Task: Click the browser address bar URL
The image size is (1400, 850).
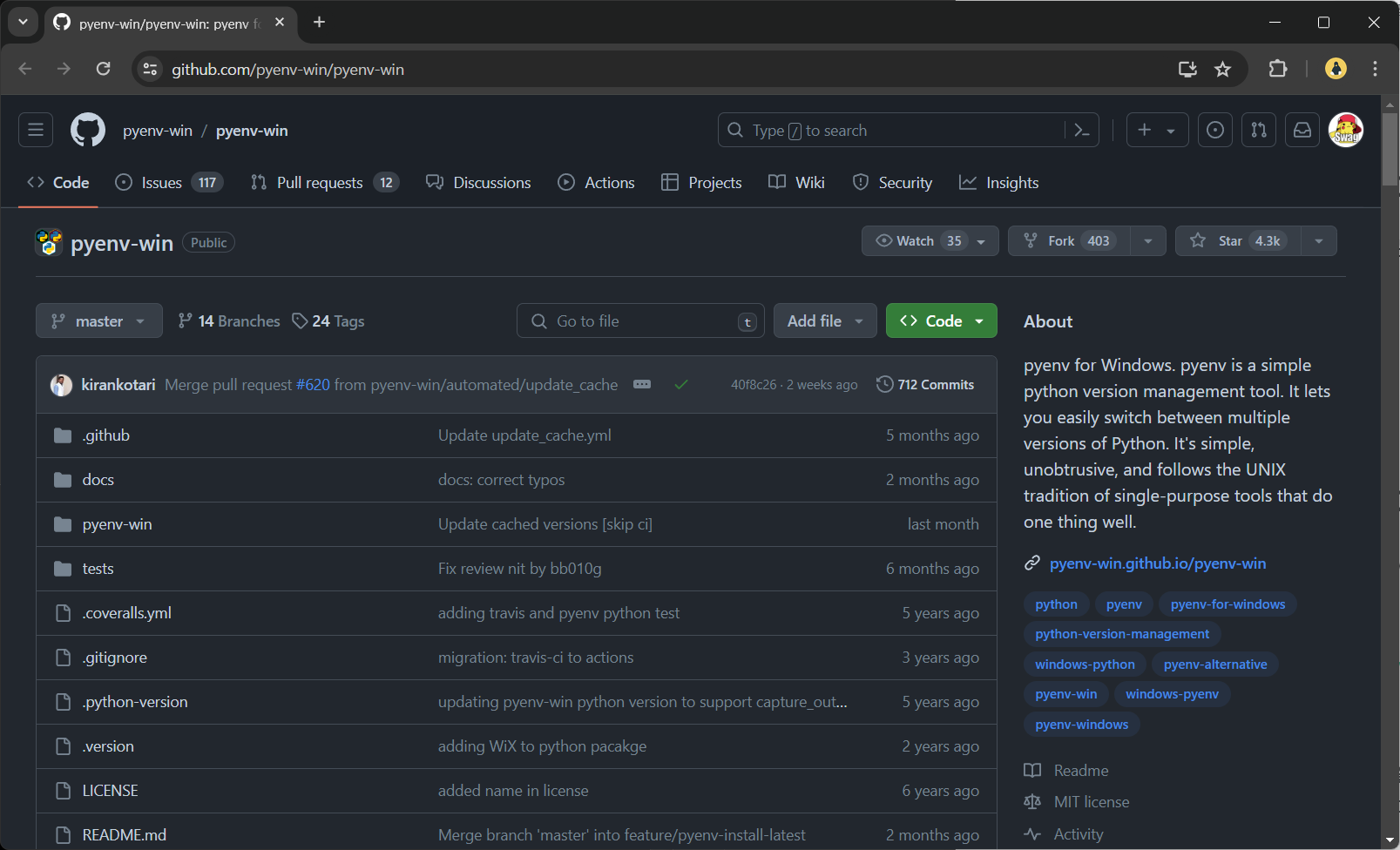Action: (x=288, y=69)
